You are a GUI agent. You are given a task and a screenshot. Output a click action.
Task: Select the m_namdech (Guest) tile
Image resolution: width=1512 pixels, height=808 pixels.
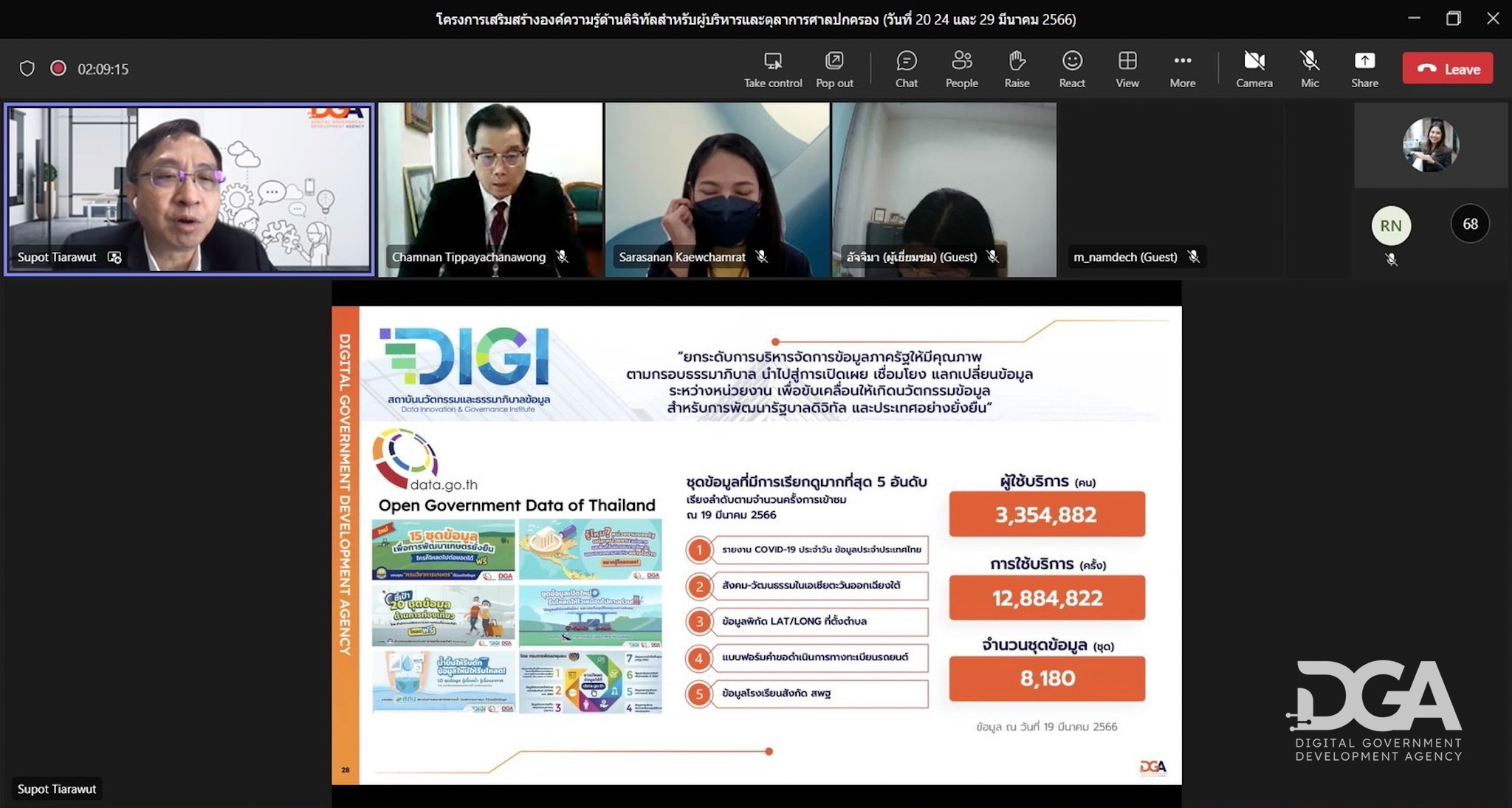pos(1171,190)
